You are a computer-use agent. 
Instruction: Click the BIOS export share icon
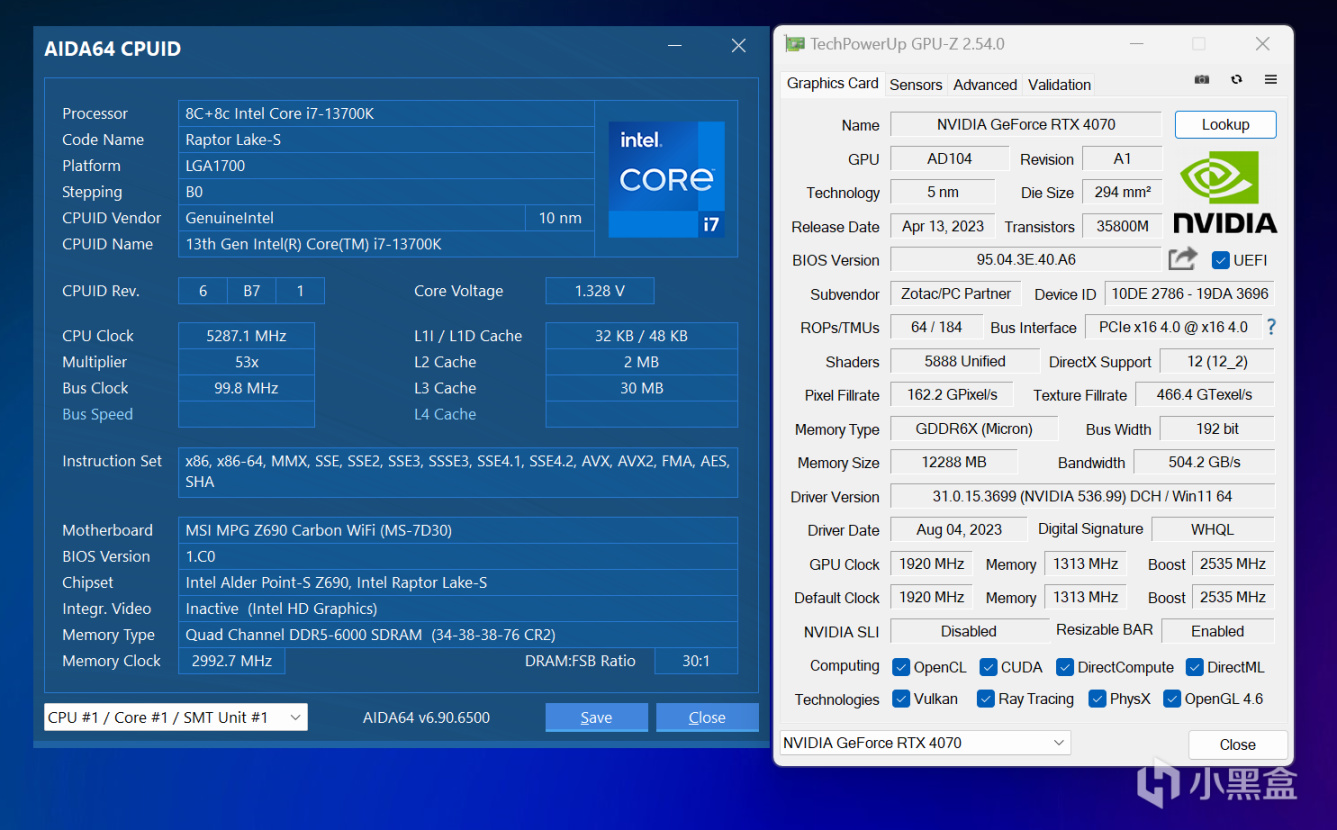point(1183,259)
